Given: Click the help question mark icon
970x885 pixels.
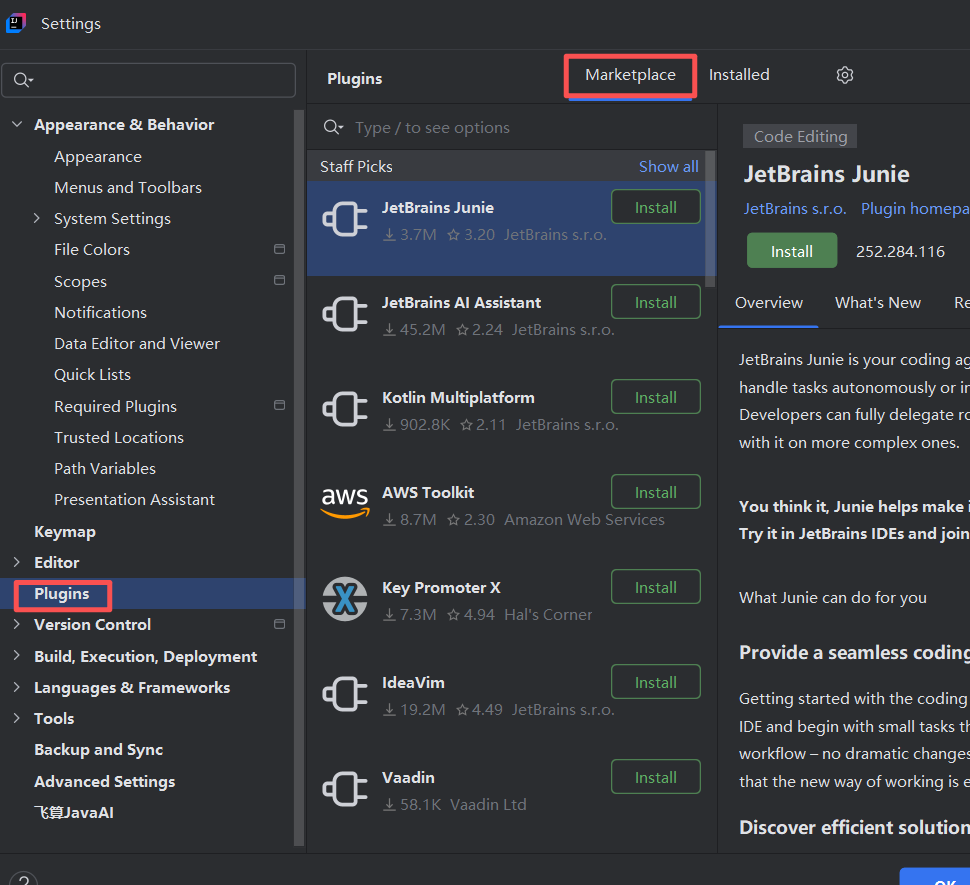Looking at the screenshot, I should pos(24,879).
